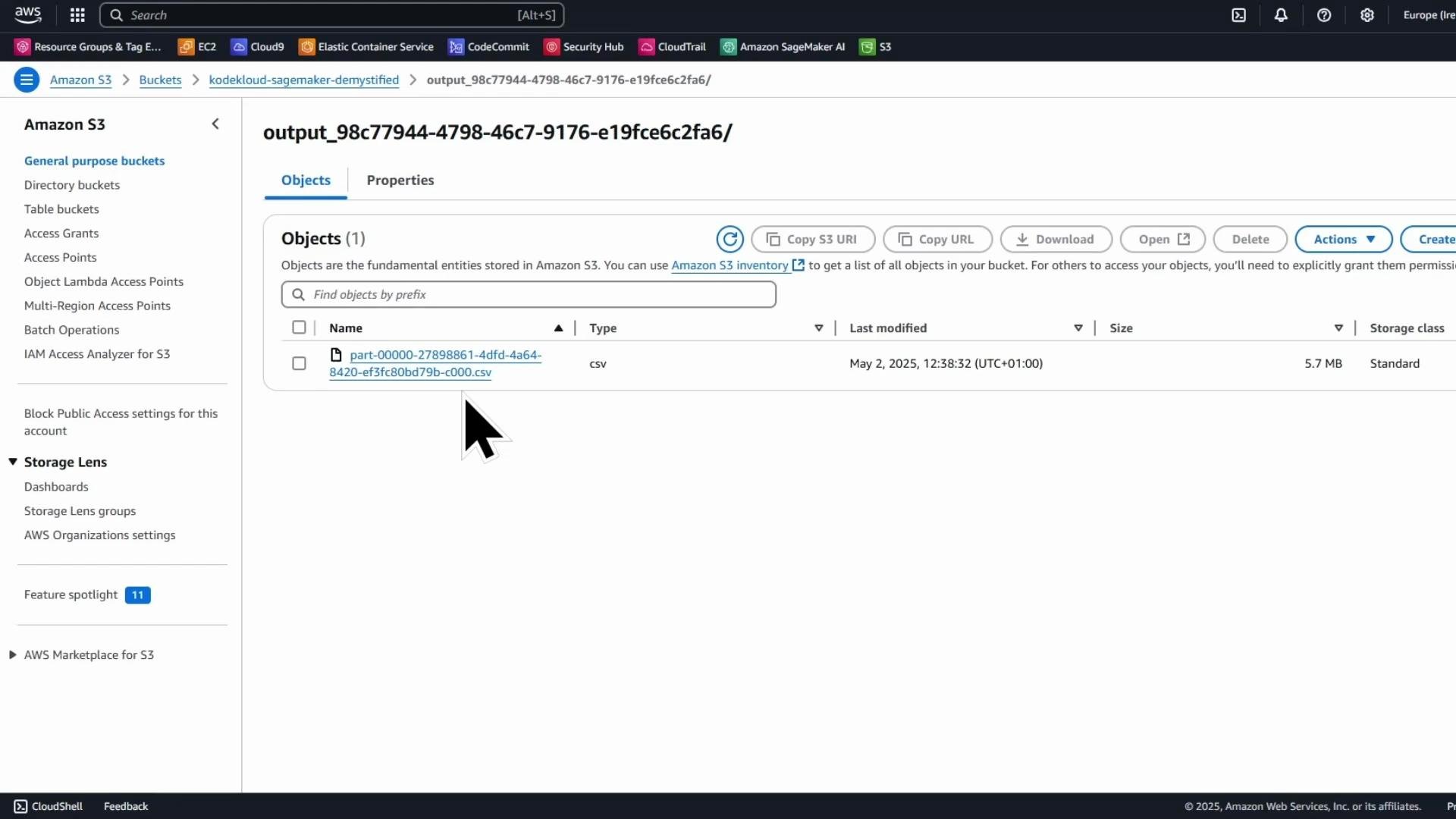
Task: Open the Resource Groups & Tag Editor shortcut
Action: pos(89,47)
